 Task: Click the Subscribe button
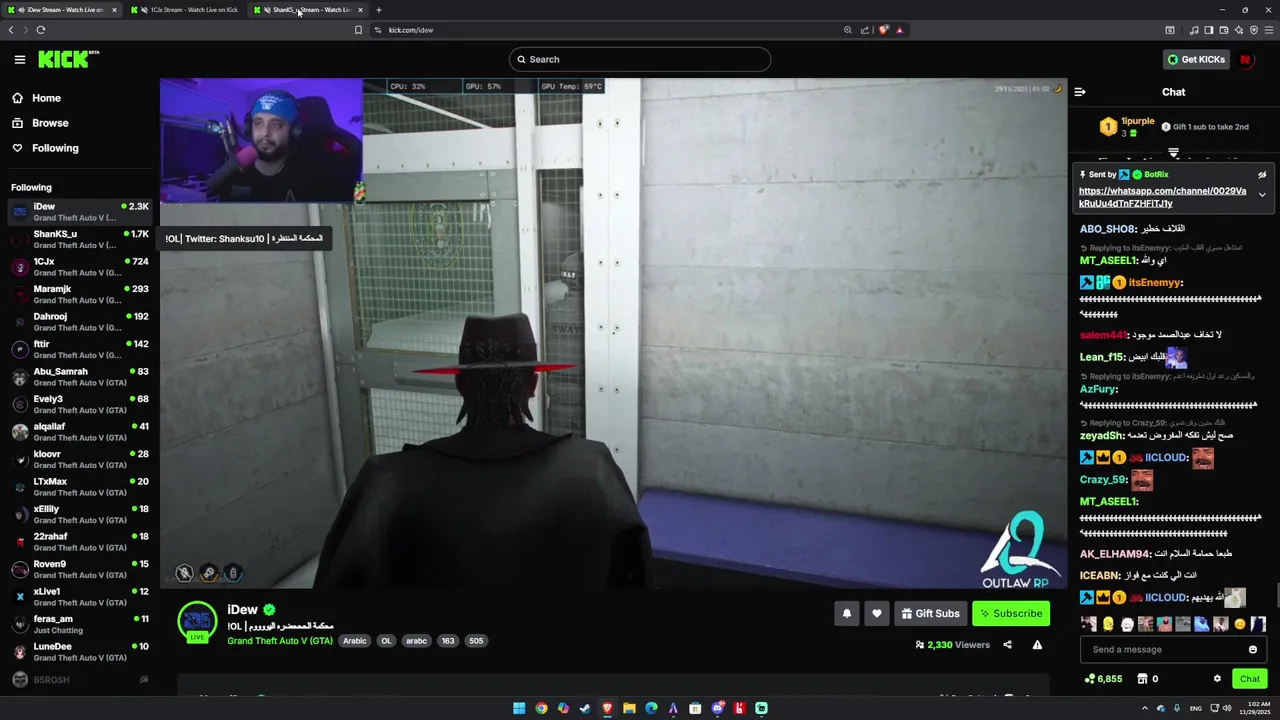click(1011, 613)
